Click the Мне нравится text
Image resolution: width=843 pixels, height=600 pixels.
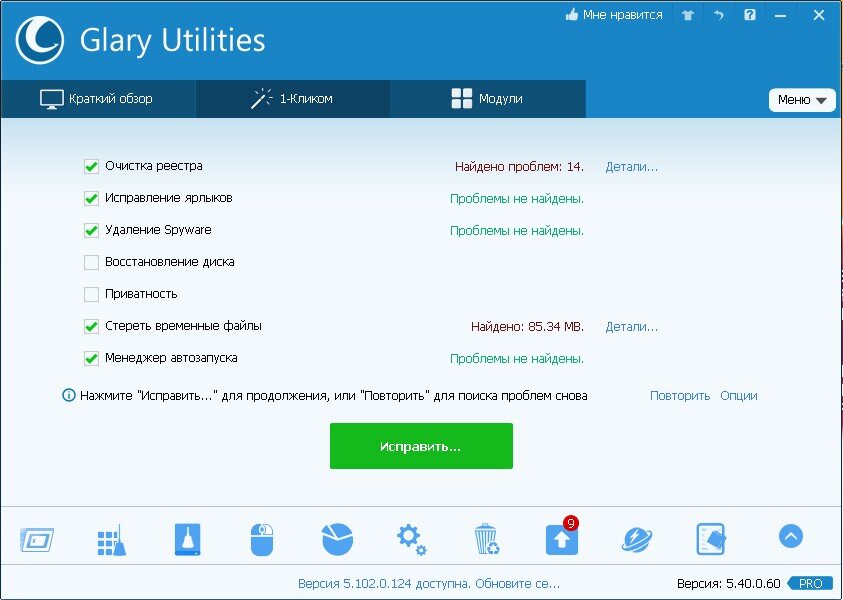click(623, 15)
